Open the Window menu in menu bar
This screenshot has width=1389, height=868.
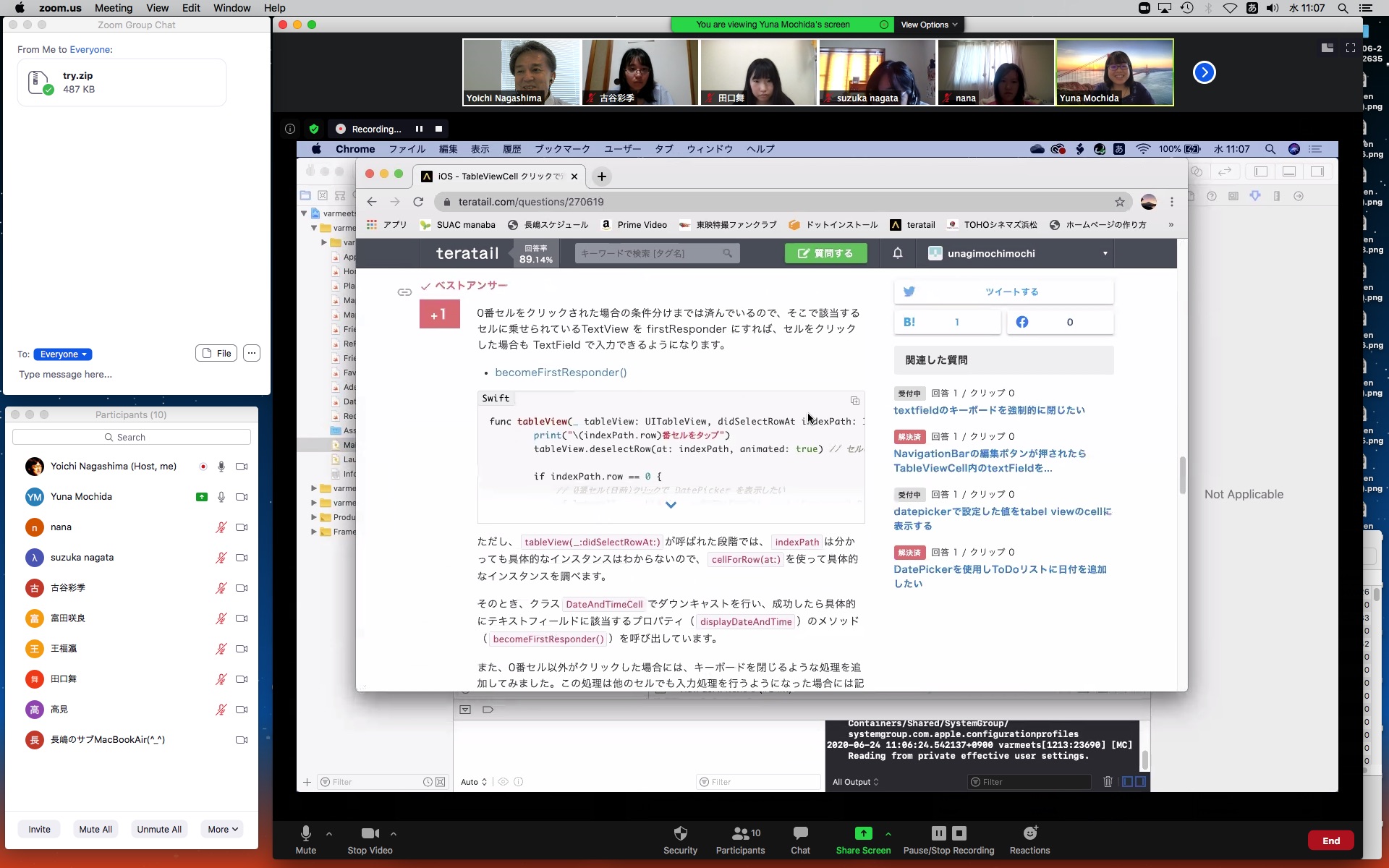(x=231, y=8)
